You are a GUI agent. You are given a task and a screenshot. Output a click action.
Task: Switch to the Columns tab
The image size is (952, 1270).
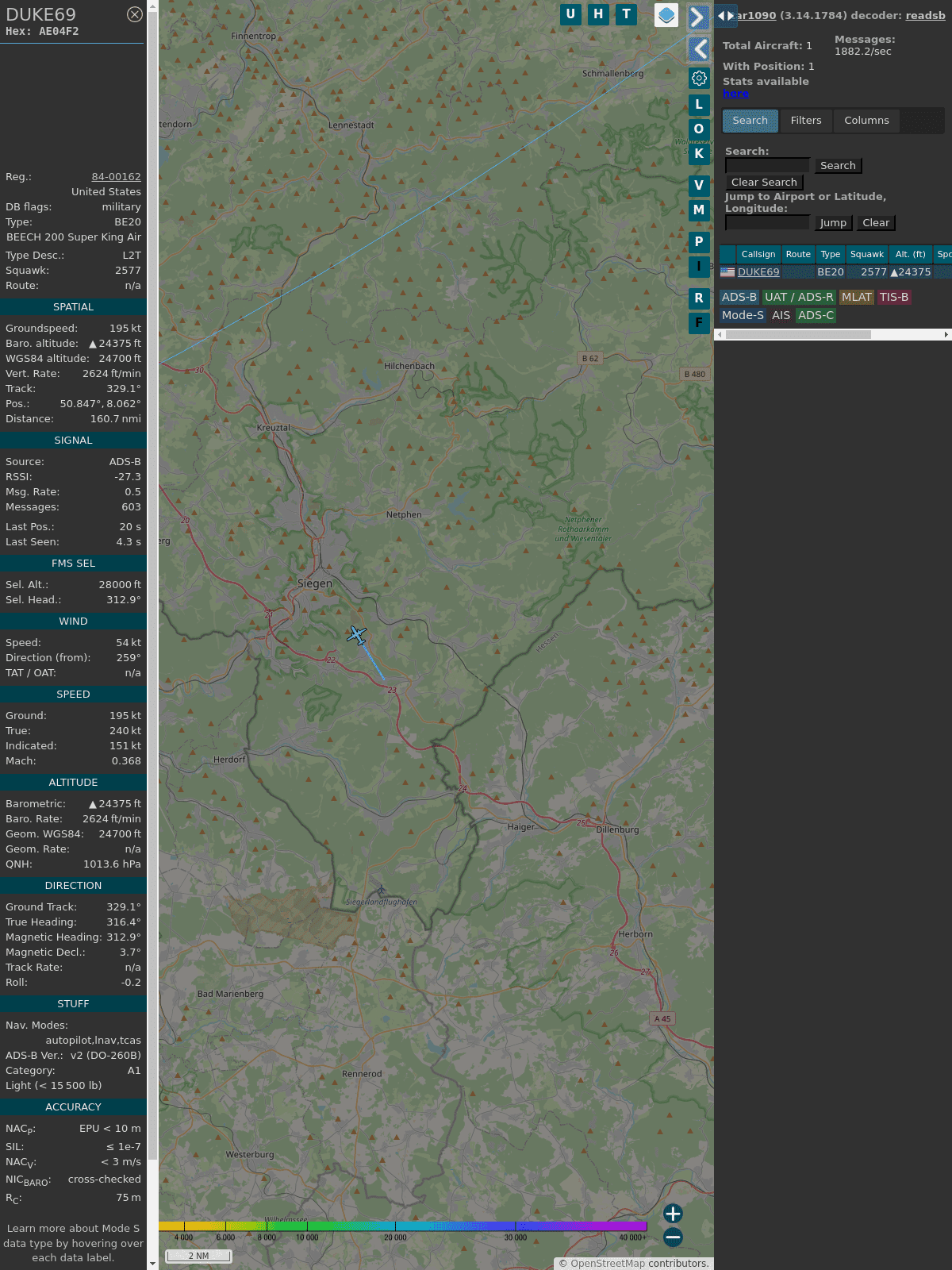coord(866,121)
